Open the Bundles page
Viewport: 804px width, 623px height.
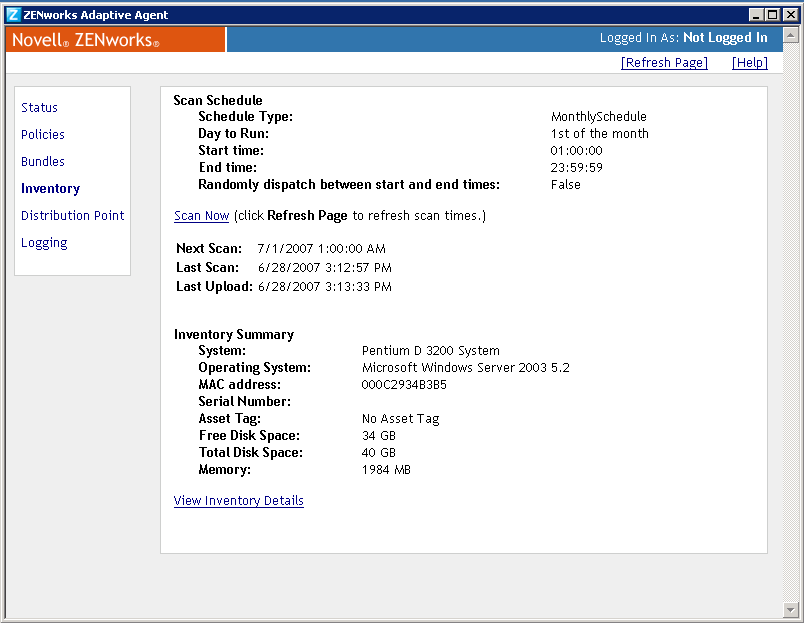pos(43,162)
